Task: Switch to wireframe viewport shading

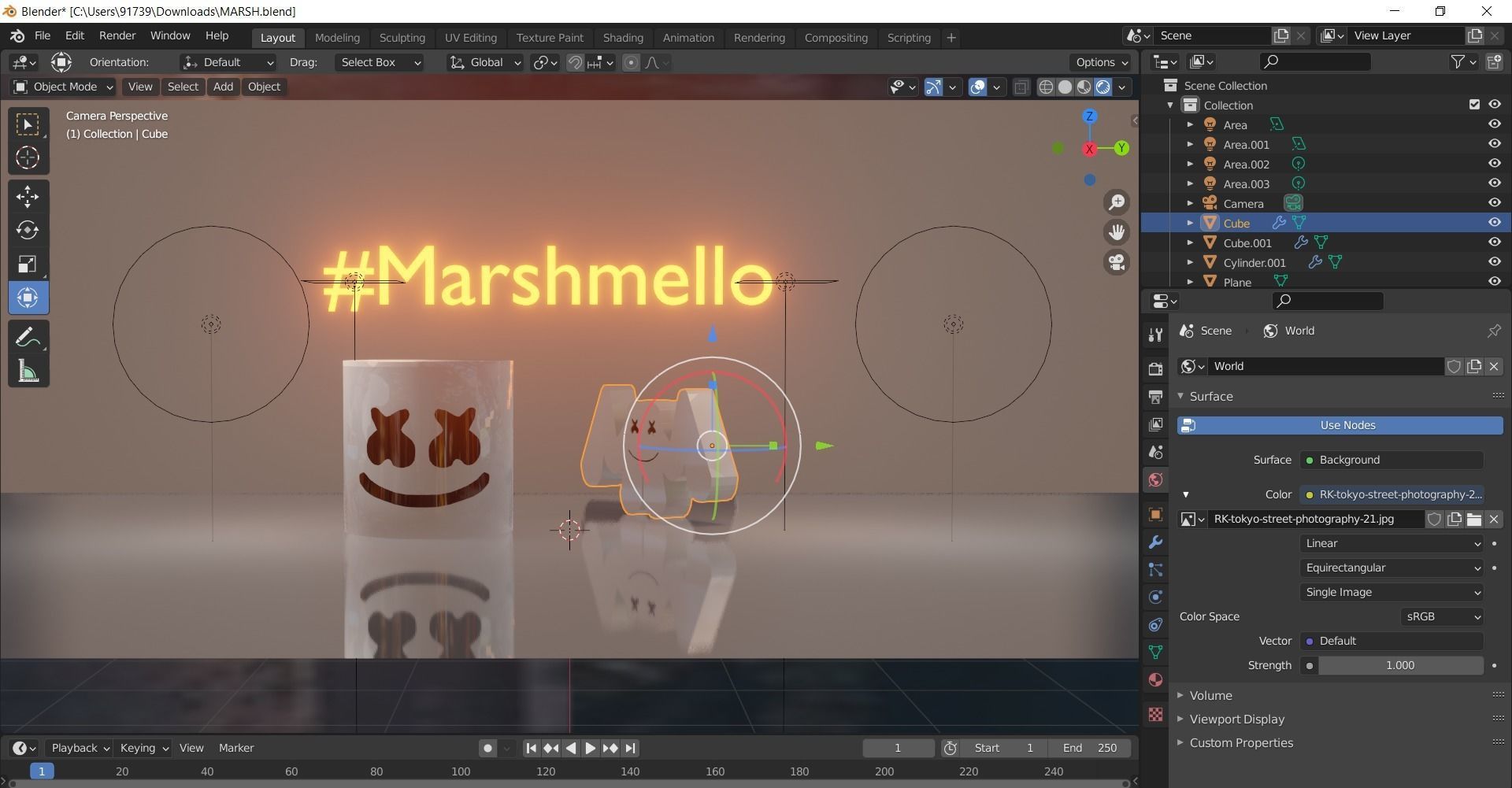Action: (1046, 87)
